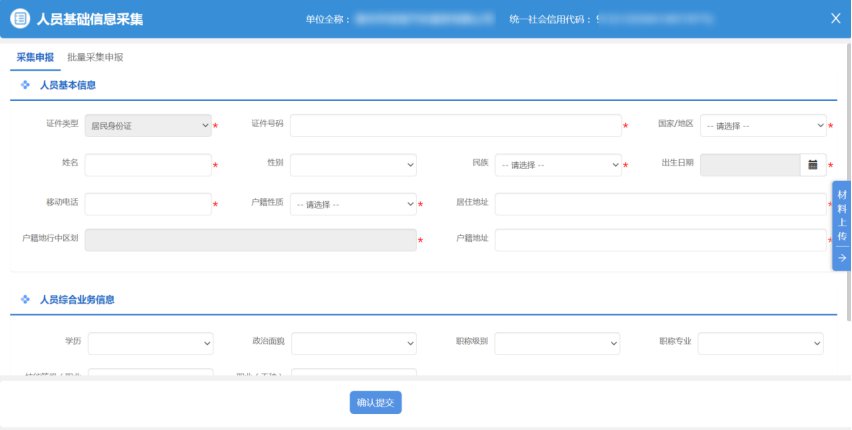
Task: Focus the 姓名 text box
Action: 148,164
